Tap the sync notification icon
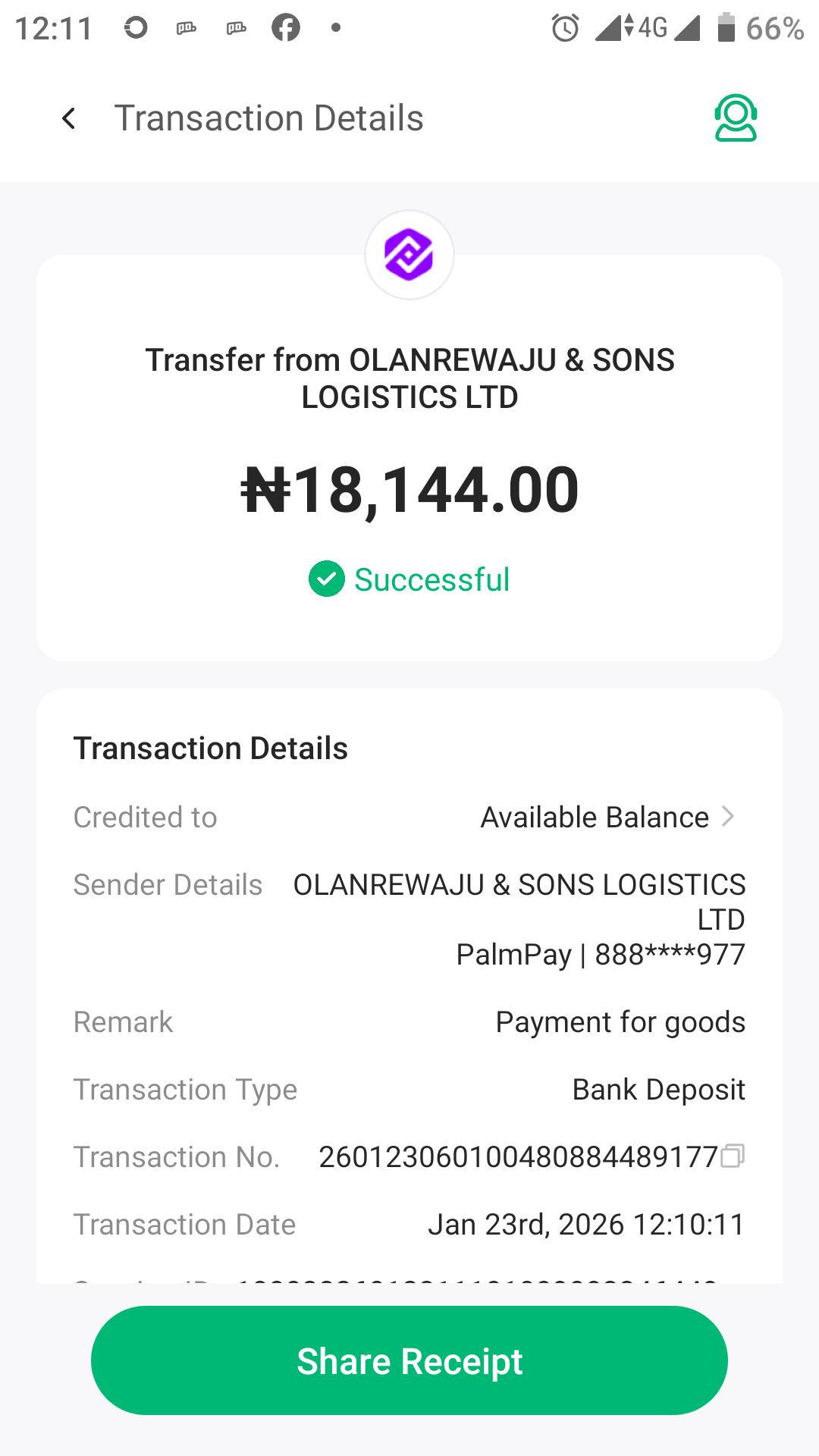This screenshot has width=819, height=1456. (x=136, y=28)
